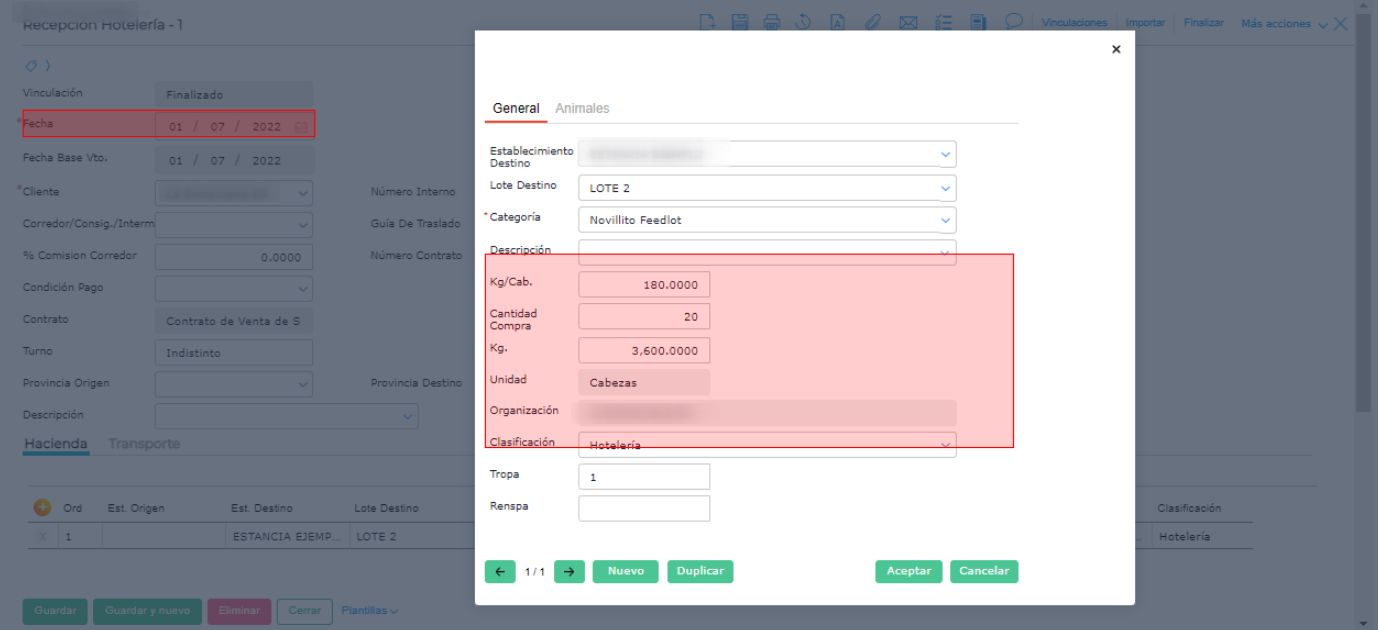The image size is (1378, 630).
Task: Open the speech bubble comments icon
Action: pyautogui.click(x=1013, y=21)
